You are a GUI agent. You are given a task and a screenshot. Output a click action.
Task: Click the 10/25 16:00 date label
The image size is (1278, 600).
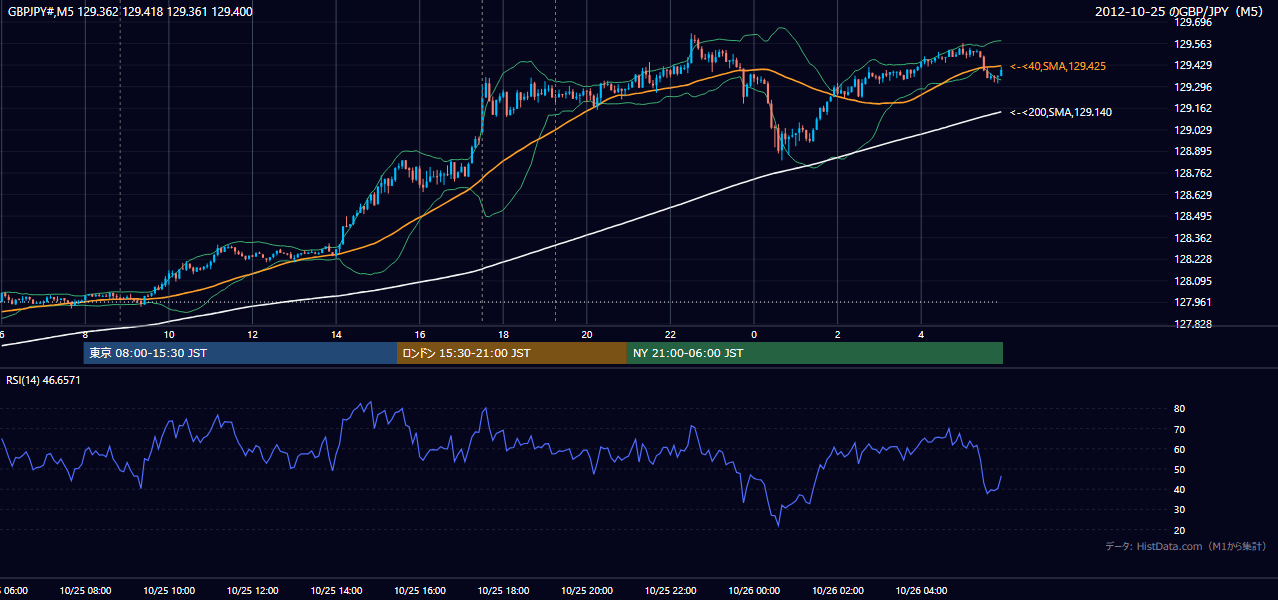coord(420,591)
